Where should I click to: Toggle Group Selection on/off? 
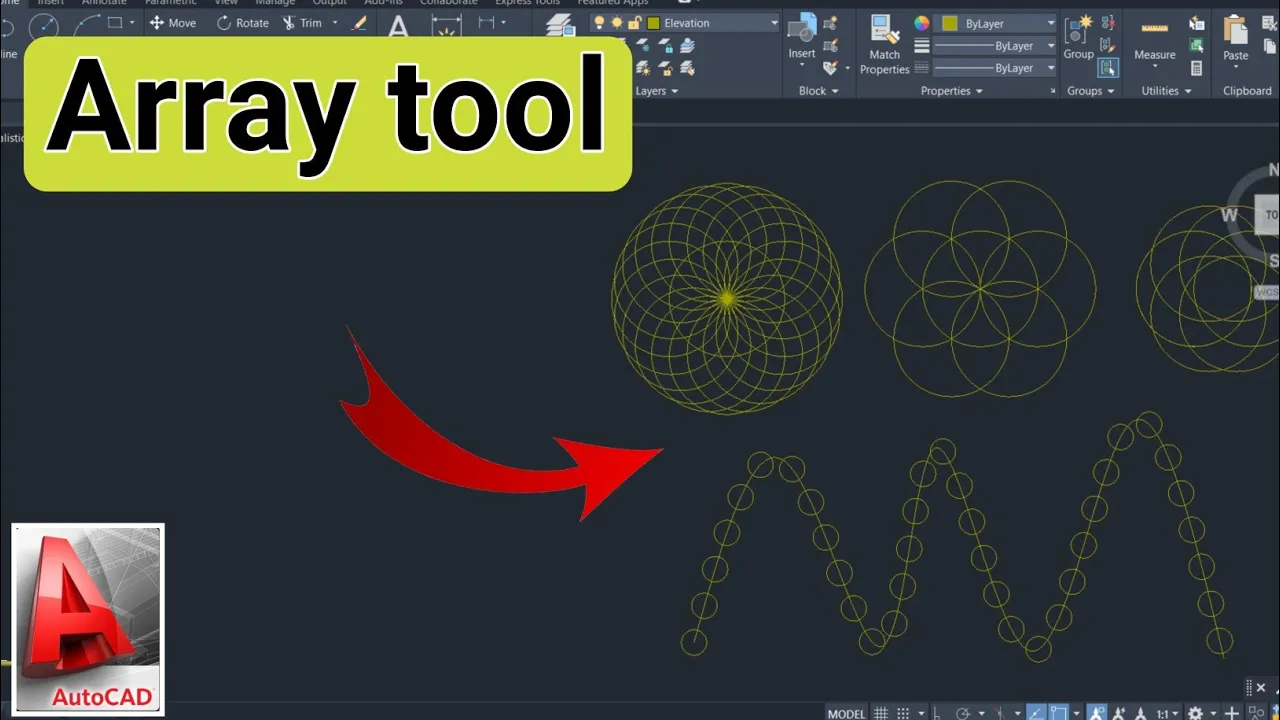(1107, 67)
